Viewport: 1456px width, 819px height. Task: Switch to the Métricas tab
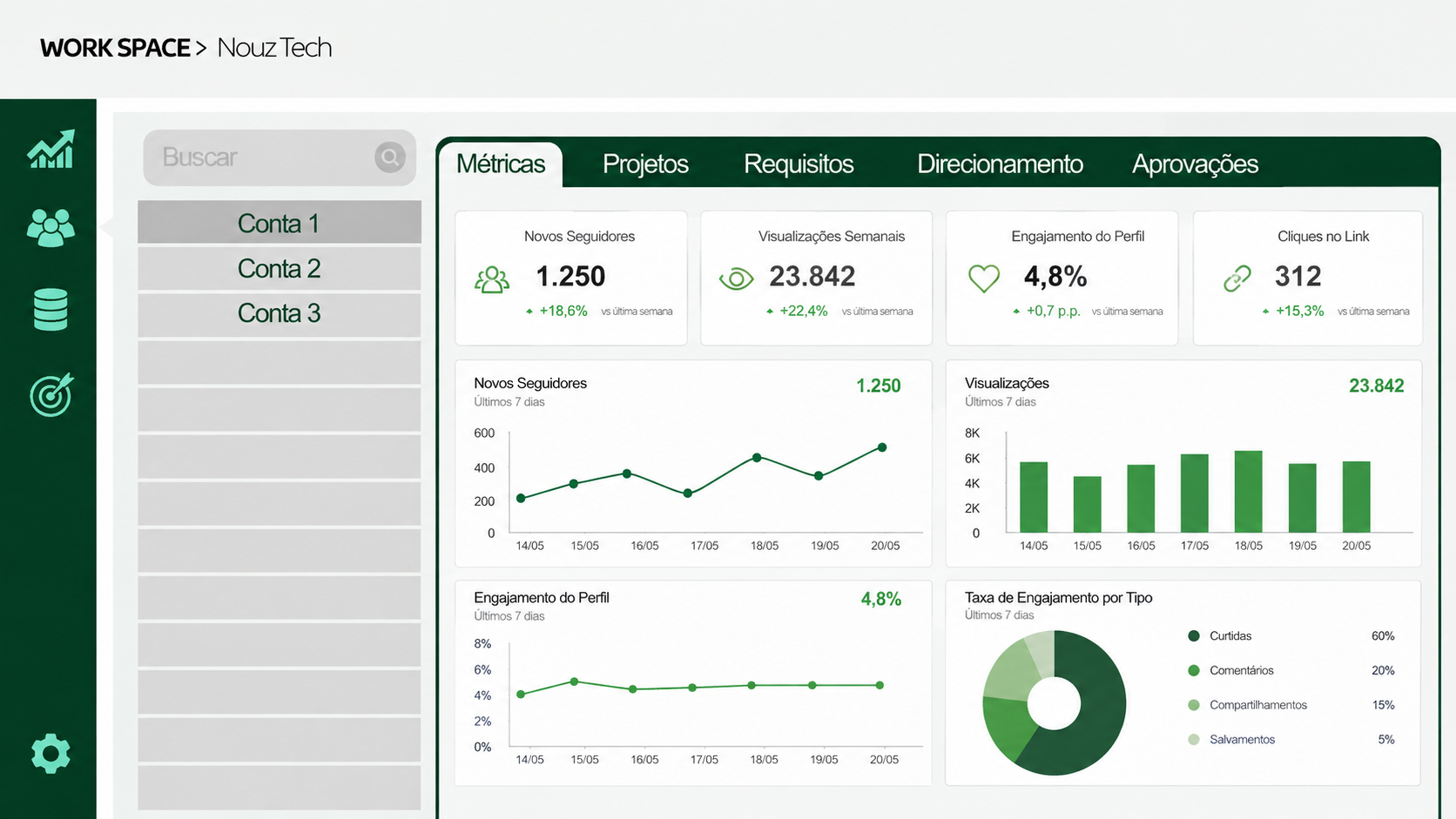501,164
